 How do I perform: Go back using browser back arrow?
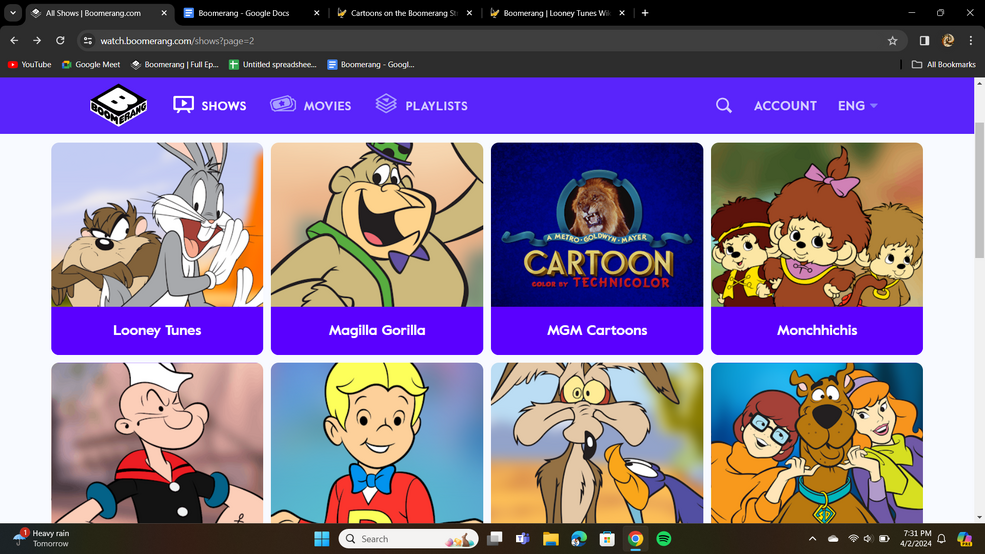[14, 40]
